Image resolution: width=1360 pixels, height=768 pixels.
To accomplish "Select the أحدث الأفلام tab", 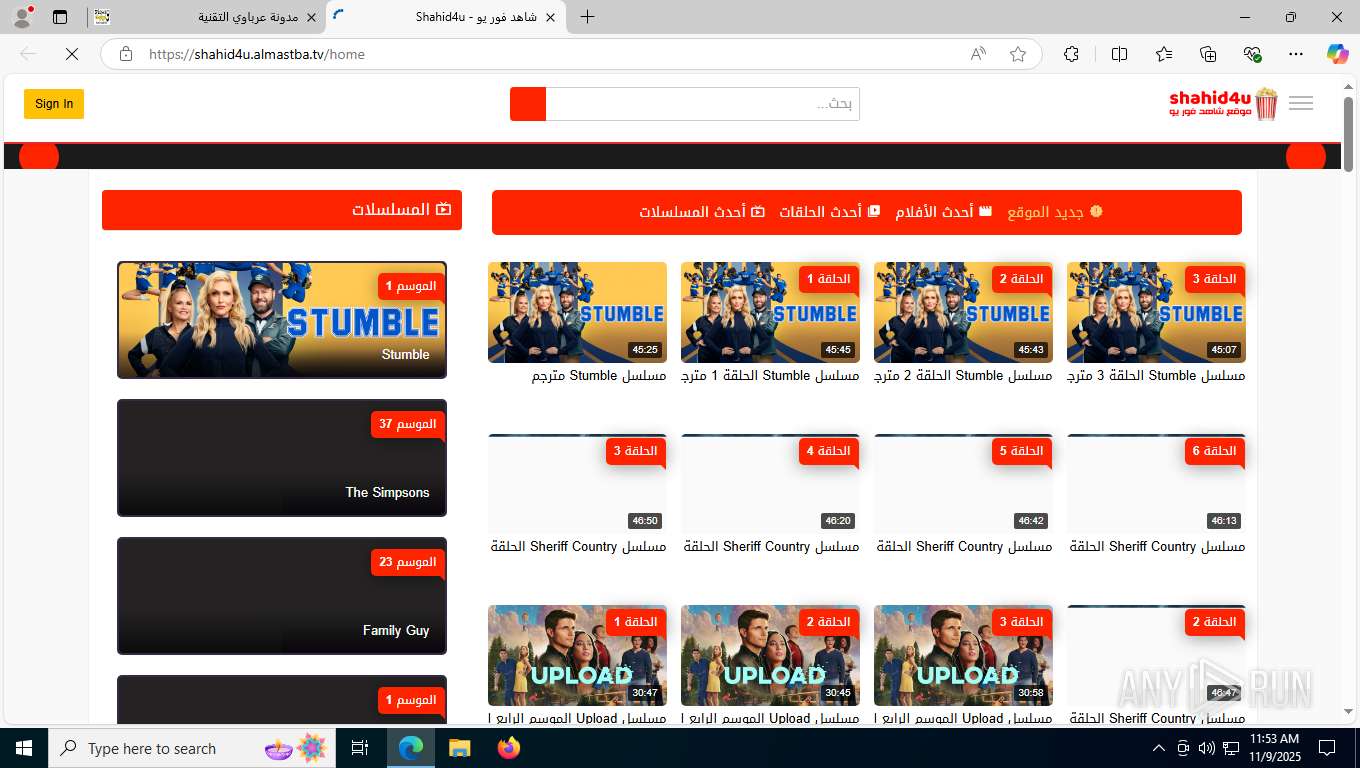I will click(943, 212).
